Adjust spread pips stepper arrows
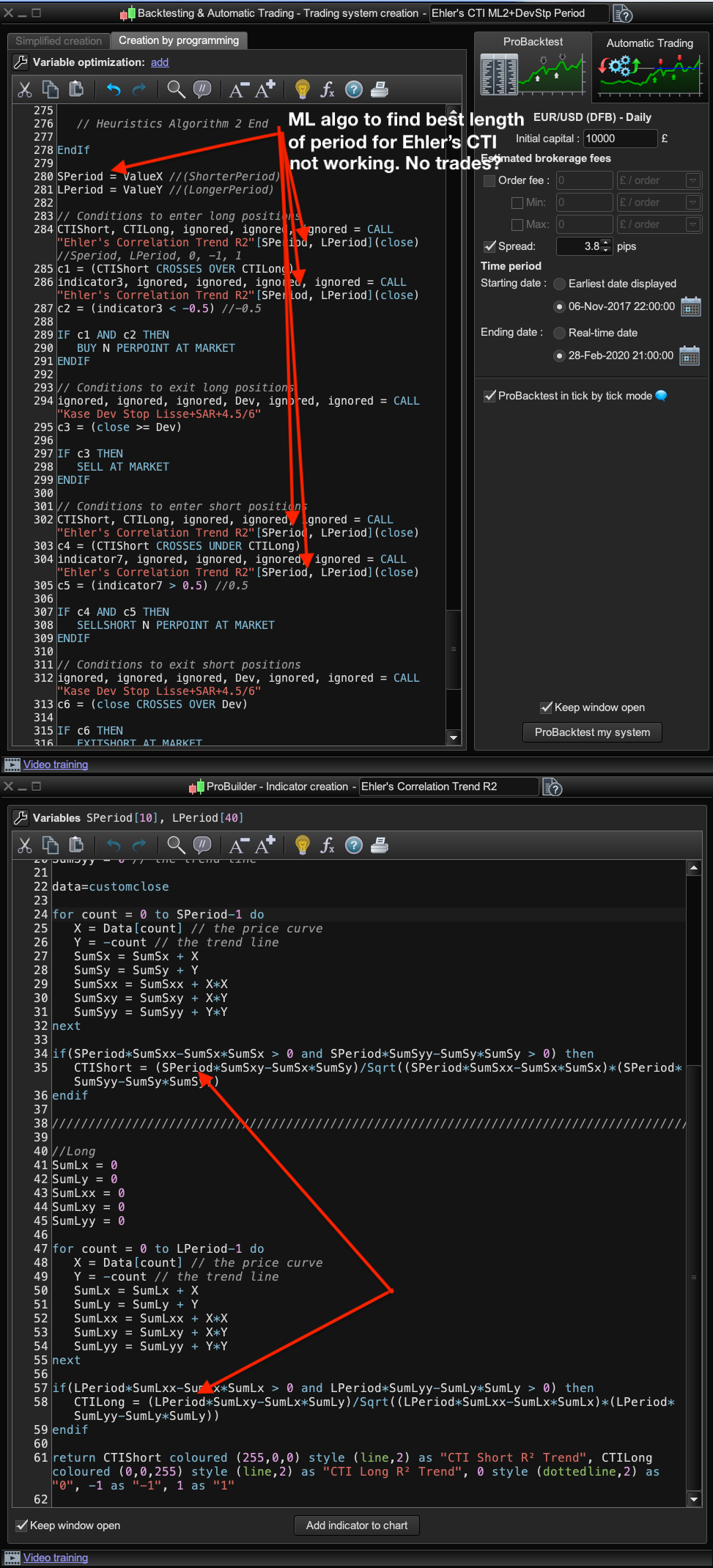Viewport: 713px width, 1568px height. point(606,246)
